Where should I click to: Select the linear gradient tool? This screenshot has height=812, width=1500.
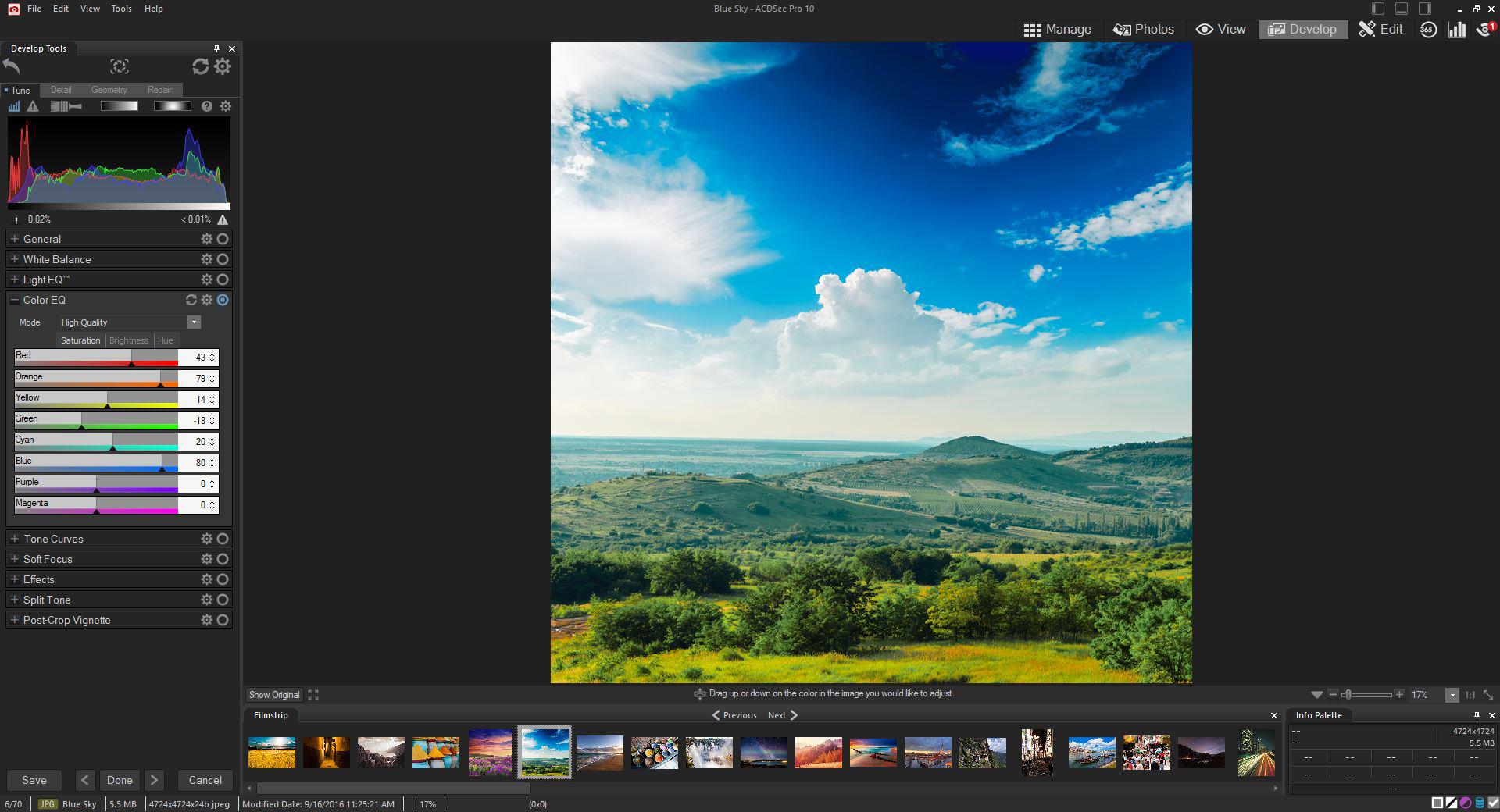point(120,106)
